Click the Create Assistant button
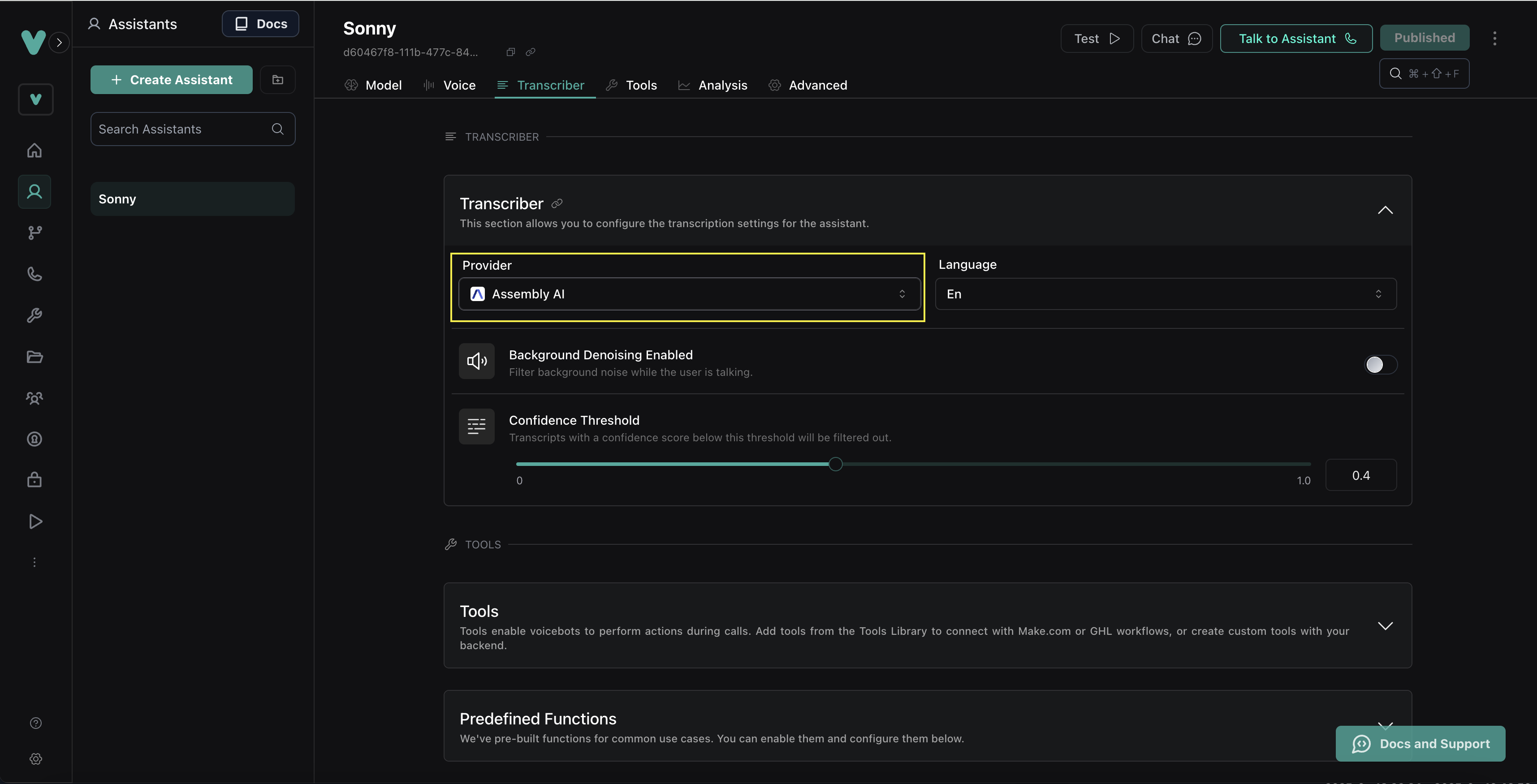The width and height of the screenshot is (1537, 784). pyautogui.click(x=171, y=80)
